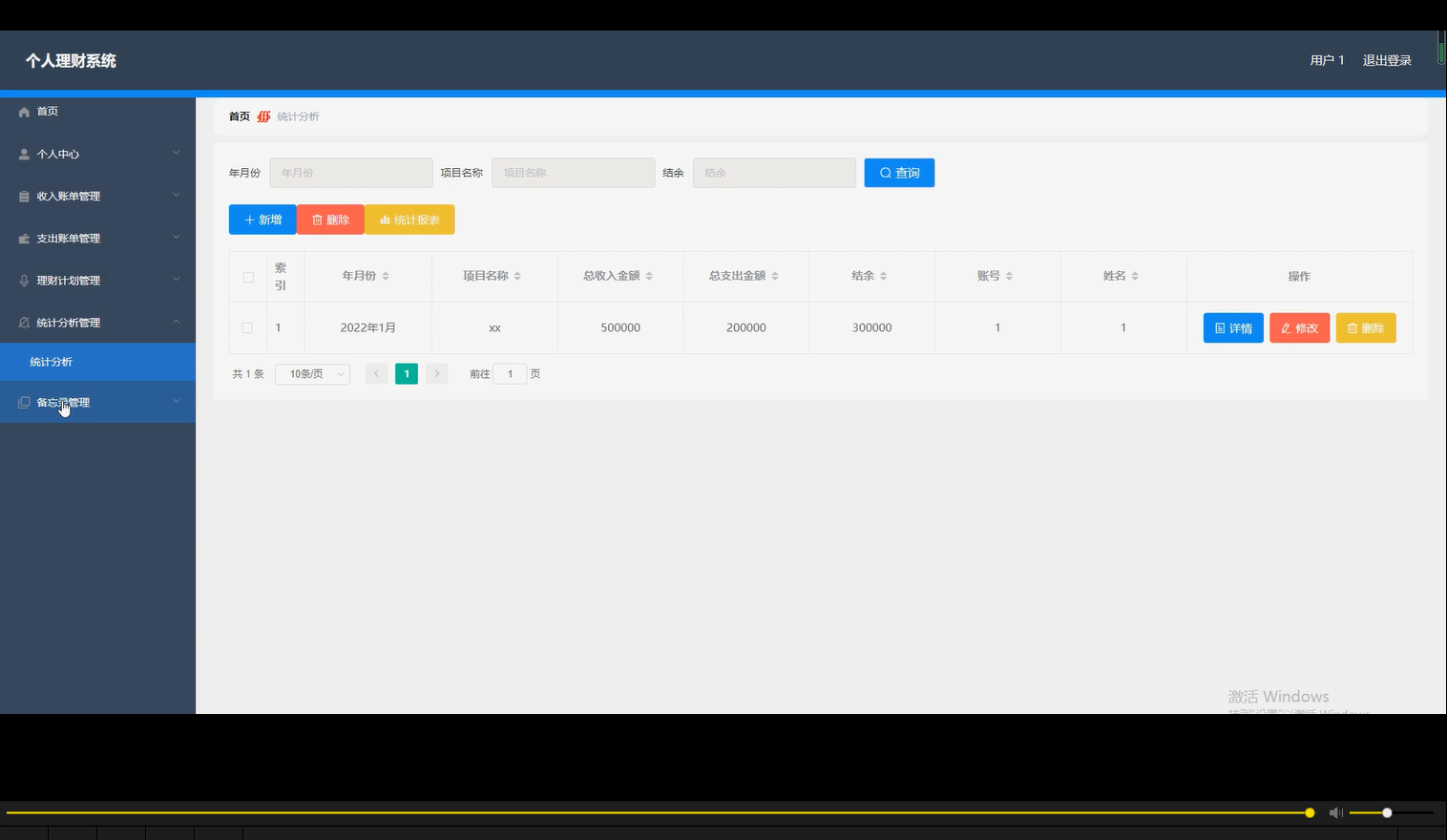Click the copy icon beside 备忘录管理
Viewport: 1447px width, 840px height.
tap(24, 402)
